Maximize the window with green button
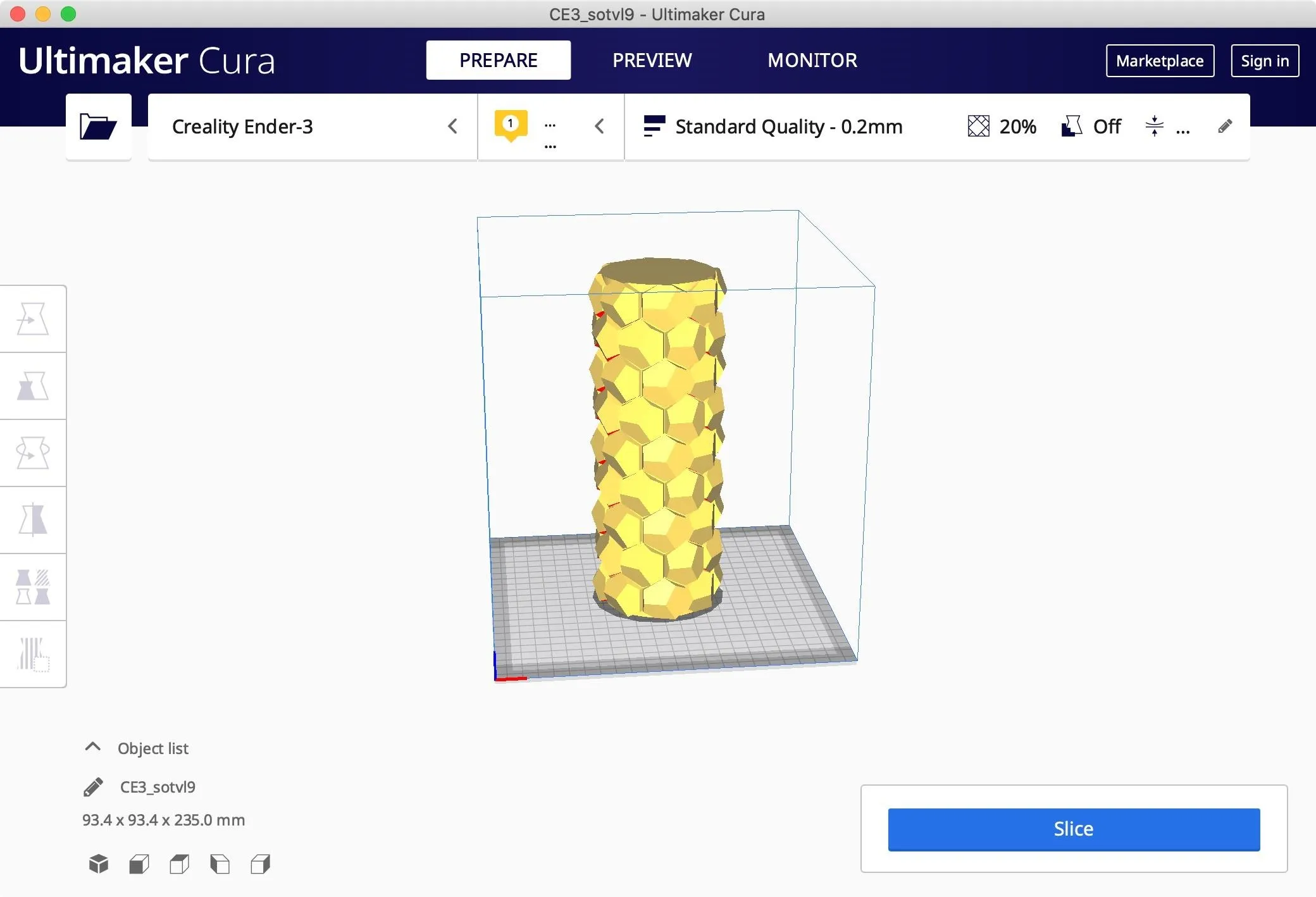This screenshot has height=897, width=1316. pyautogui.click(x=68, y=14)
